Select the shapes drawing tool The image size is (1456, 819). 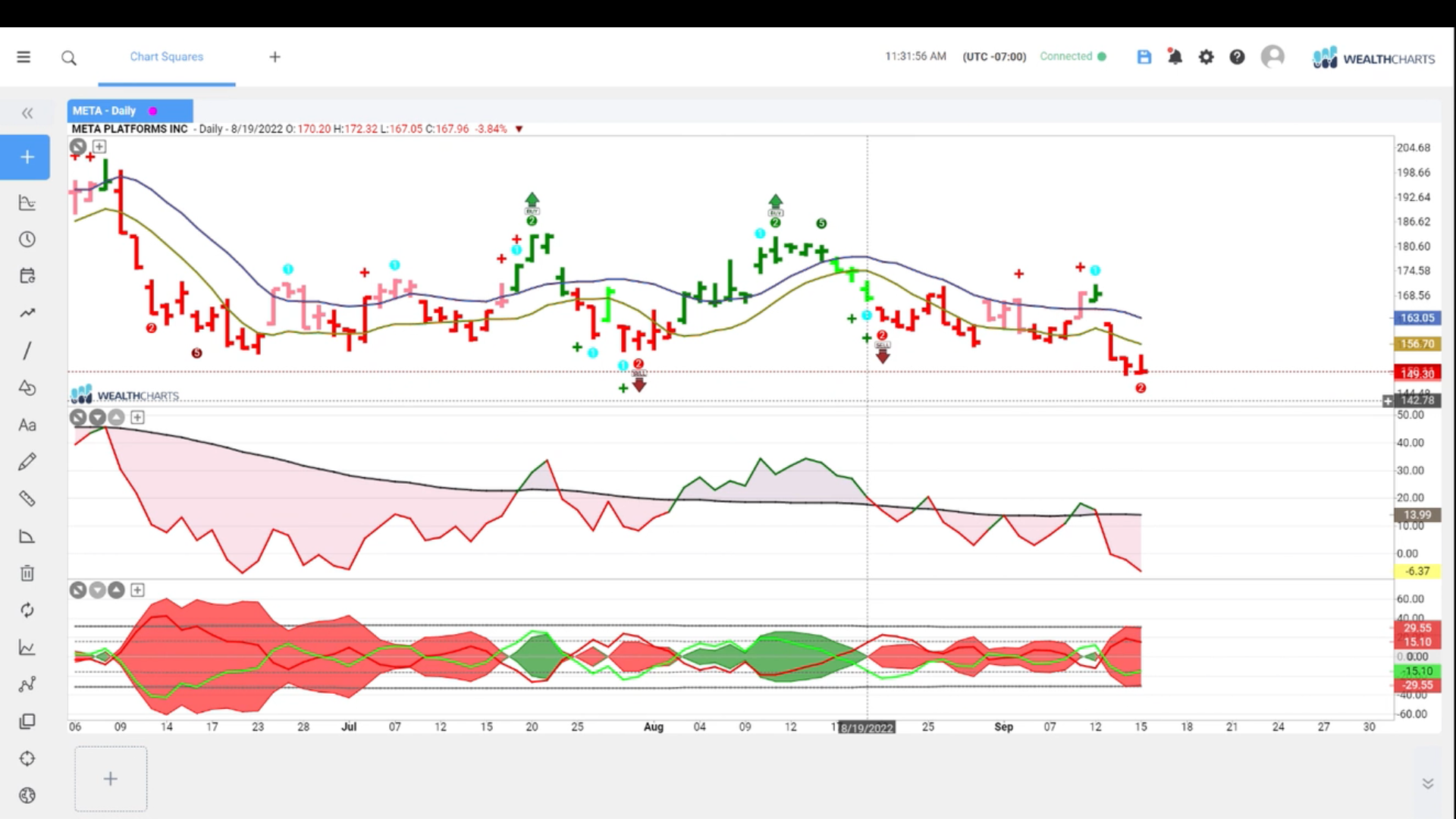click(27, 388)
